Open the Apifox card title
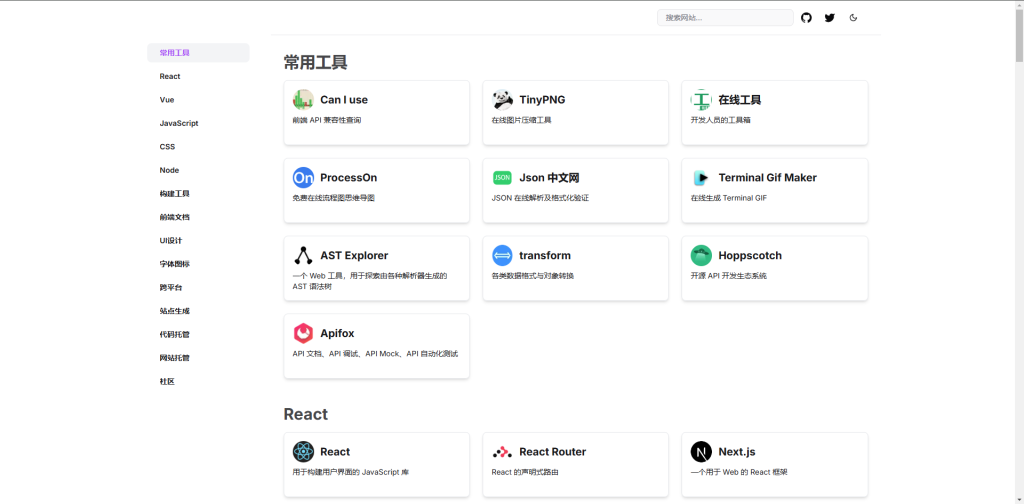Viewport: 1024px width, 504px height. [337, 333]
